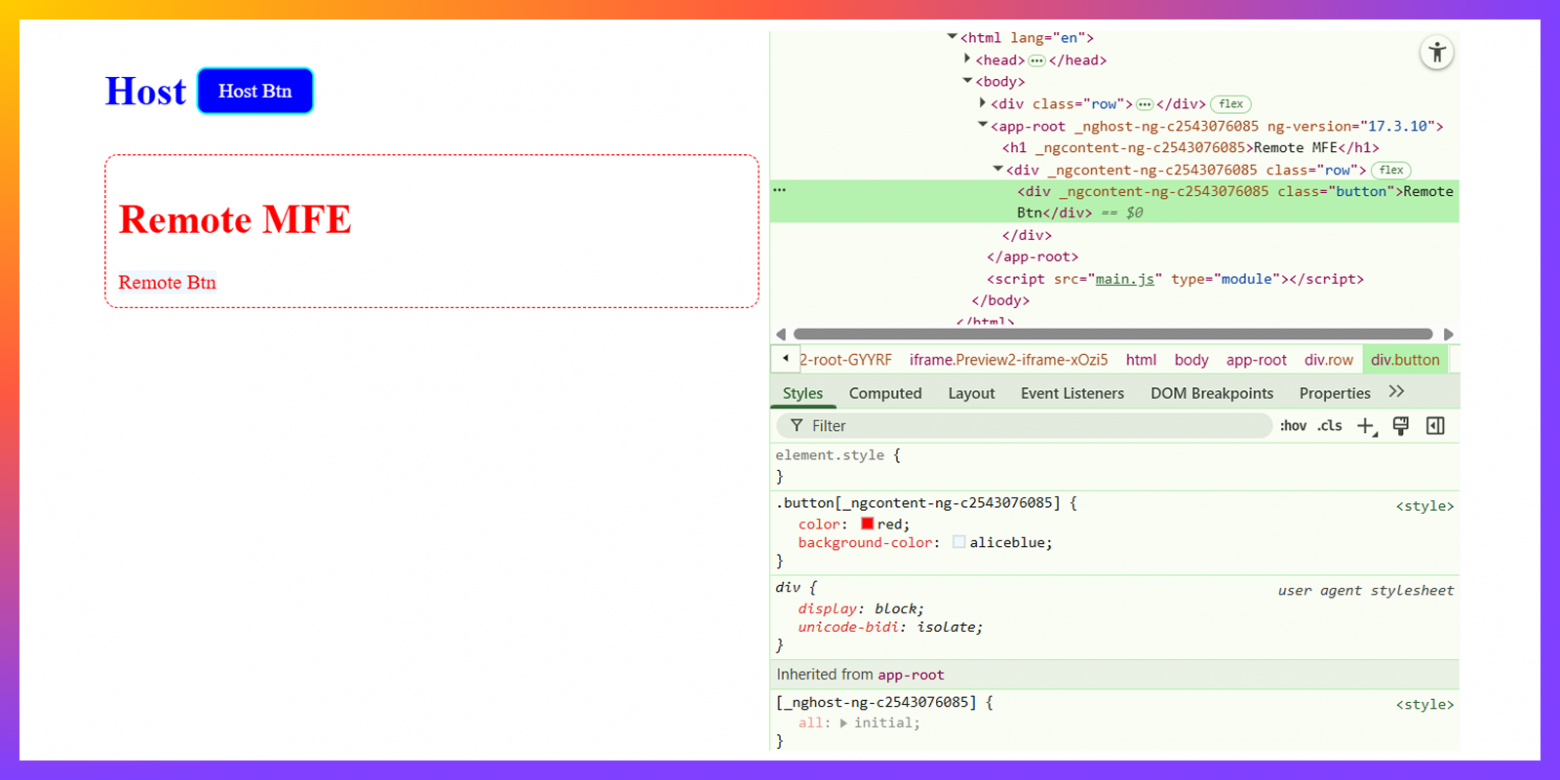Click the more tabs double-chevron icon

click(x=1397, y=392)
